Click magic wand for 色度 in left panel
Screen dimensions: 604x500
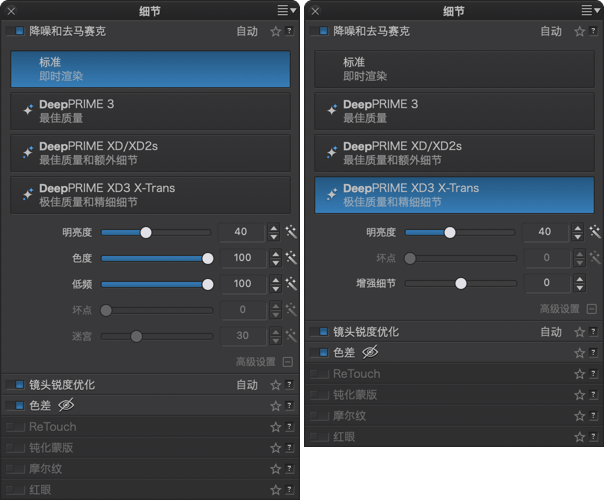291,258
